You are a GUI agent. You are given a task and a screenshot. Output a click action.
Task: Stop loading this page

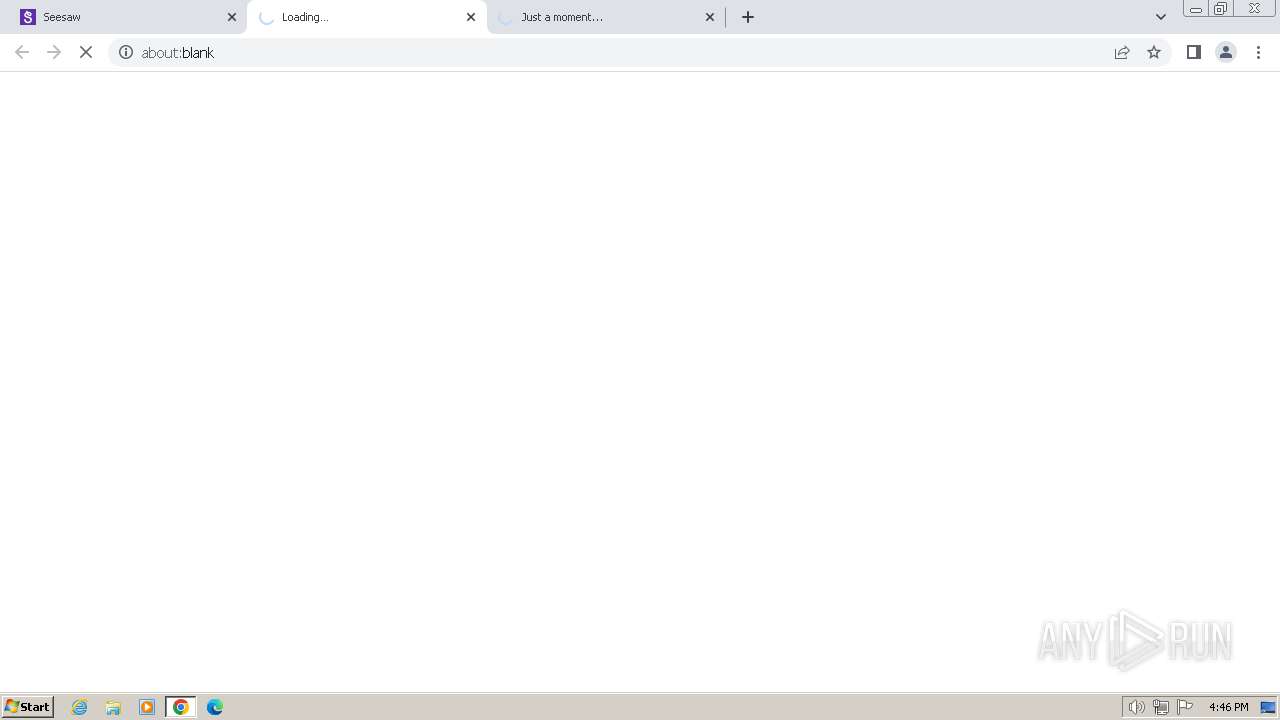86,52
